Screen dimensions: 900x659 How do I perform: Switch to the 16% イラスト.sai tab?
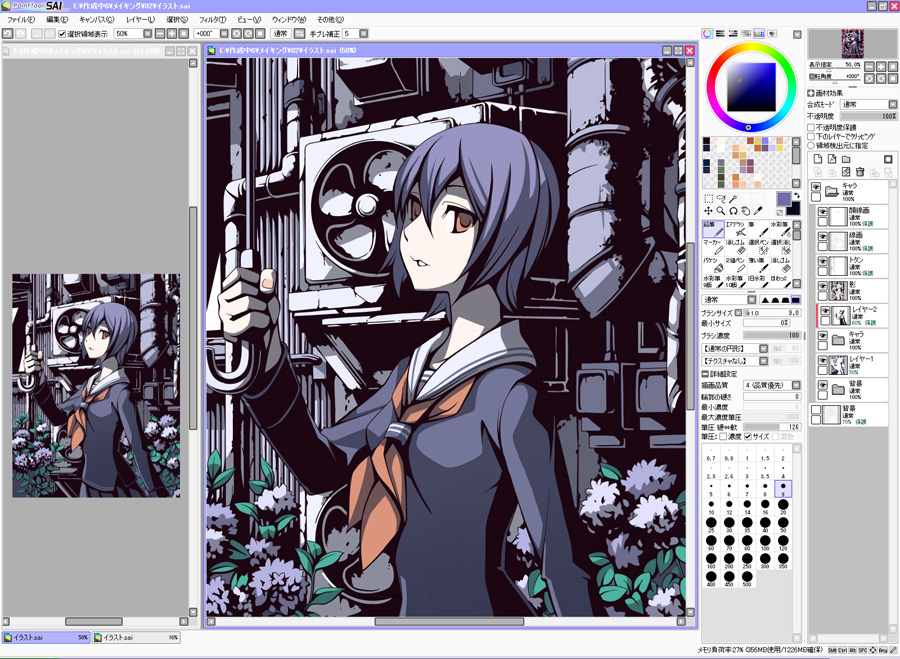pos(137,637)
